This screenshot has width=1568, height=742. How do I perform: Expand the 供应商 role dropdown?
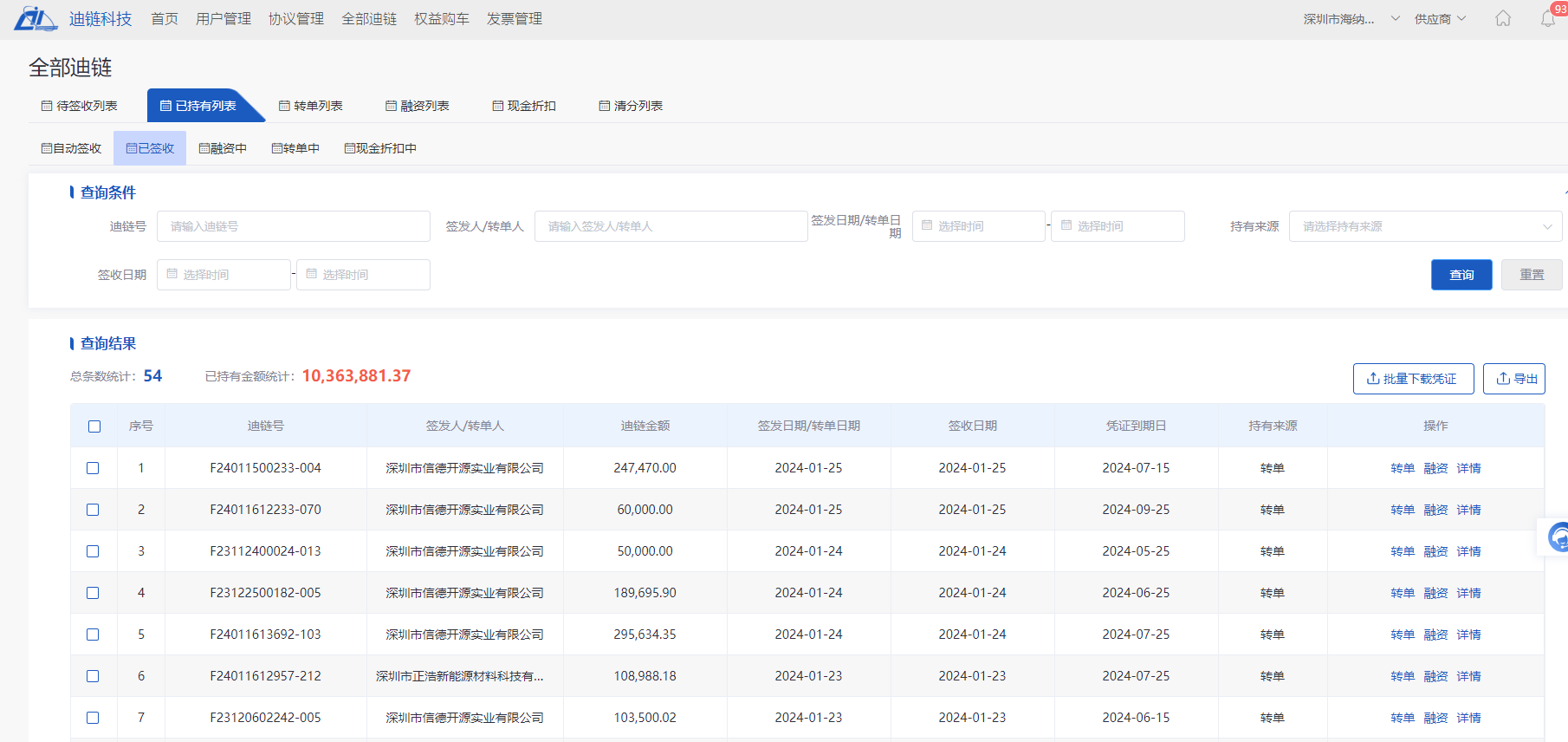[1440, 19]
